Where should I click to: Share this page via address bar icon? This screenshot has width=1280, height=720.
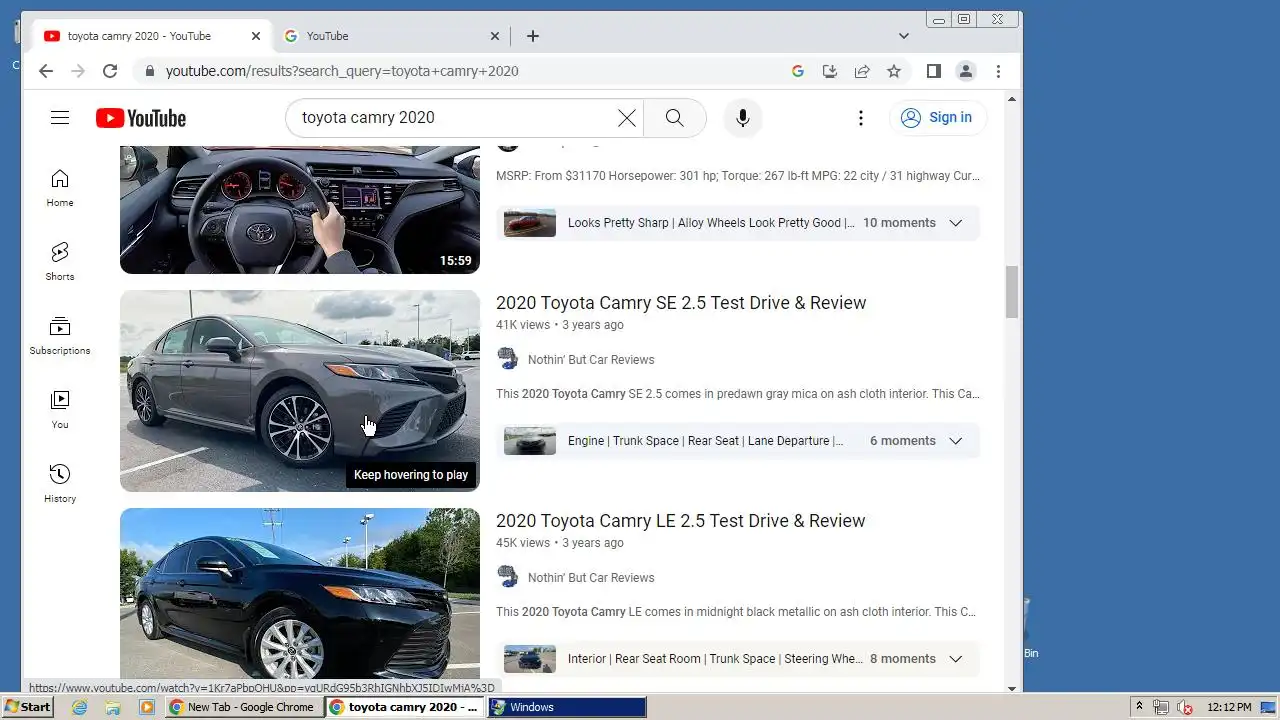(862, 71)
